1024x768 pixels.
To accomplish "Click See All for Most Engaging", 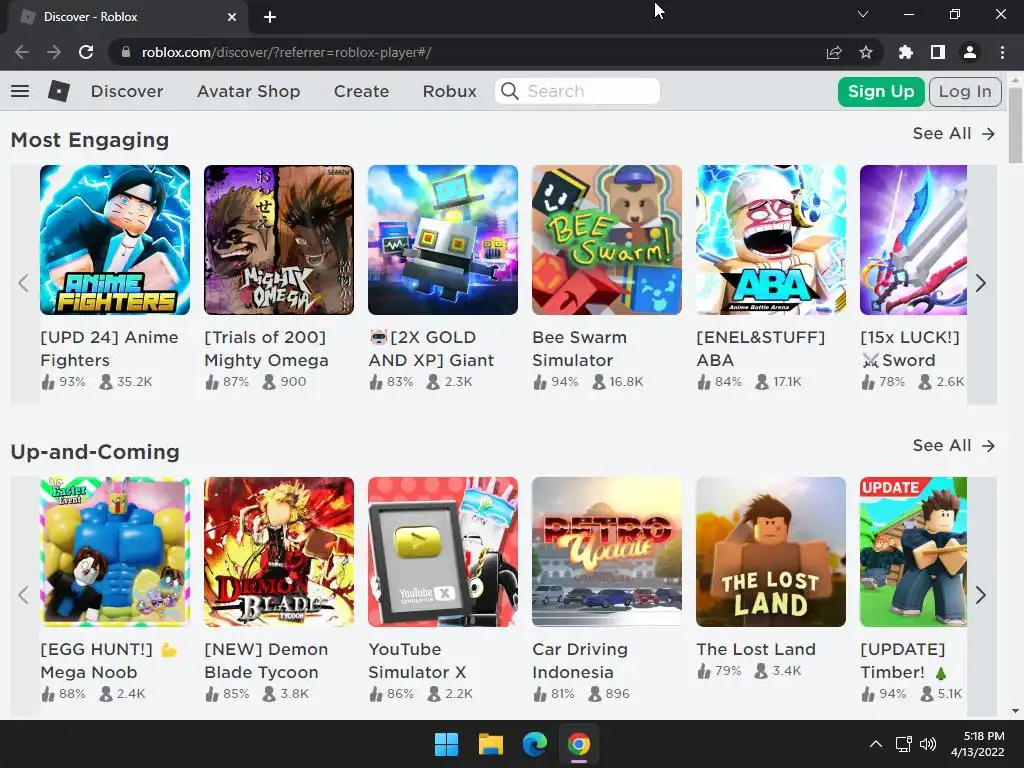I will pos(953,133).
